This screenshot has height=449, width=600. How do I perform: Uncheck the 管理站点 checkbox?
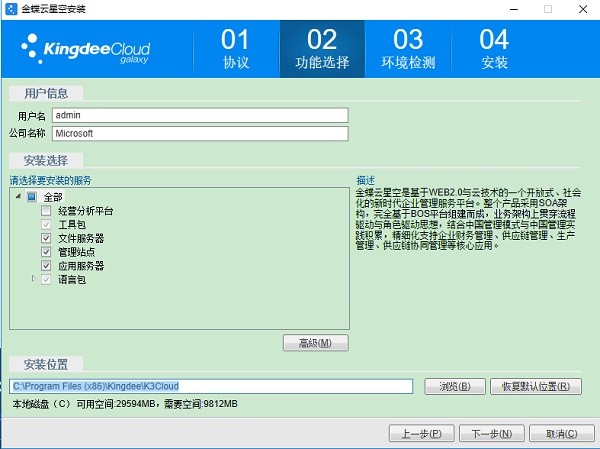point(46,252)
